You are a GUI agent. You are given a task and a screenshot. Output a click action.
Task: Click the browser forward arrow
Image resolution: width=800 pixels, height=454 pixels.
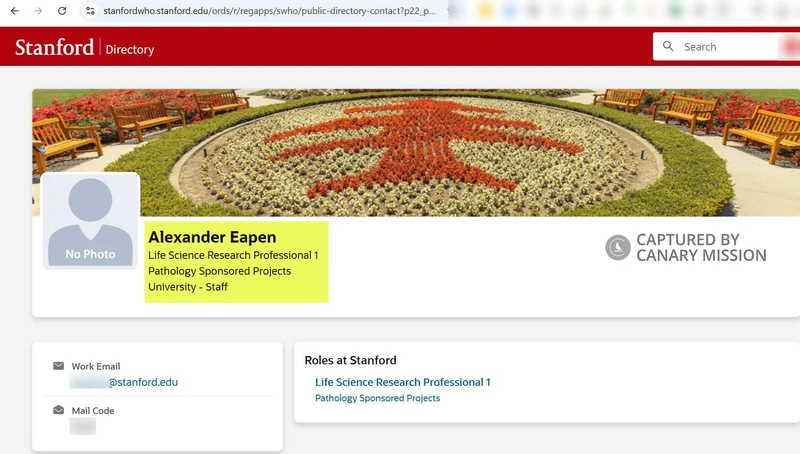[38, 11]
